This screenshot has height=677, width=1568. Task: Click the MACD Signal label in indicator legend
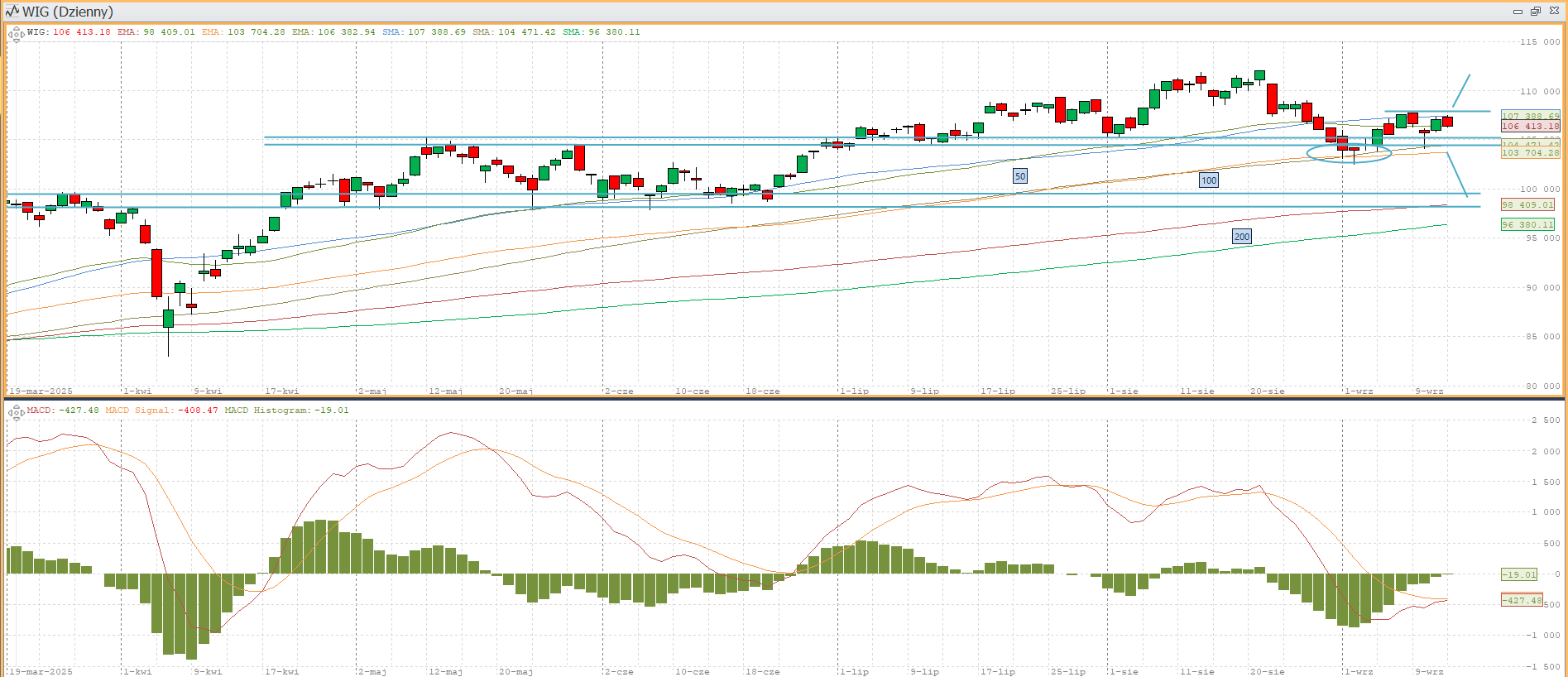[140, 411]
